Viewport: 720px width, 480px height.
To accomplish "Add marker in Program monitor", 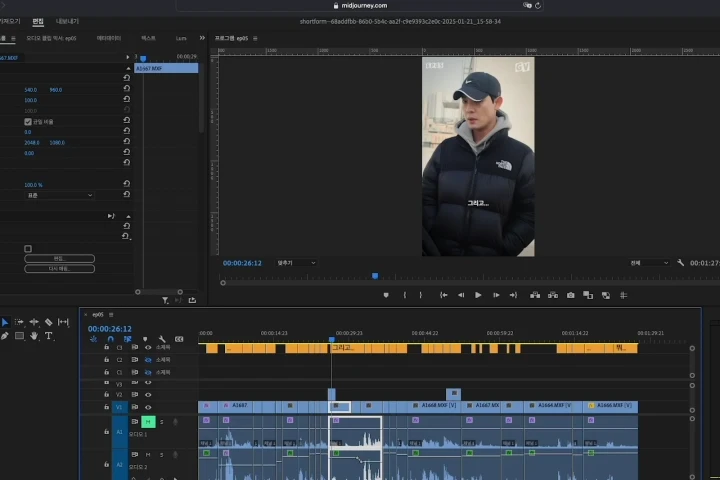I will pyautogui.click(x=386, y=295).
